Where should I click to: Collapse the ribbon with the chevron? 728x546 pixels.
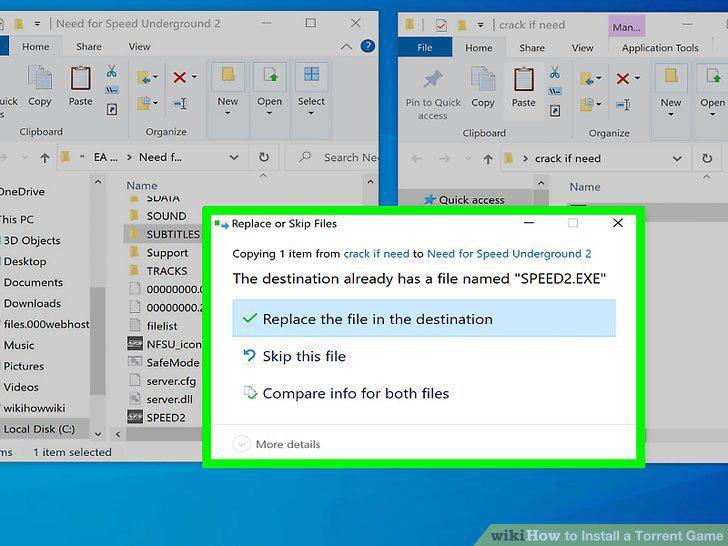(x=346, y=46)
